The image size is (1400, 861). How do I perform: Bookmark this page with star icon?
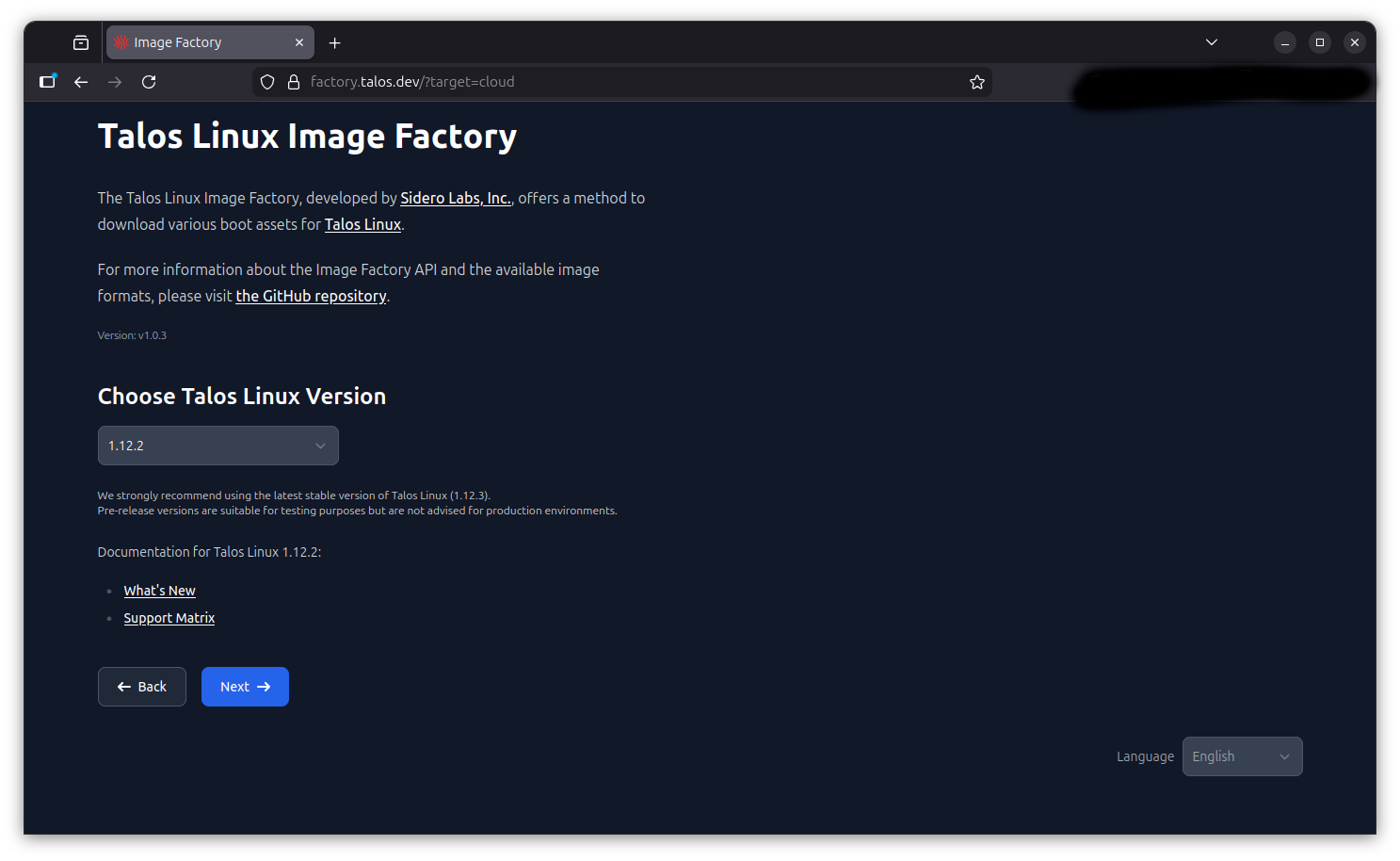click(x=977, y=82)
